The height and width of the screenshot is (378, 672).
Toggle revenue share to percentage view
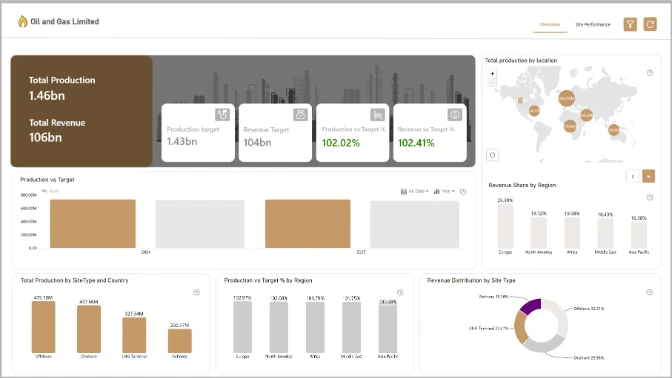648,176
